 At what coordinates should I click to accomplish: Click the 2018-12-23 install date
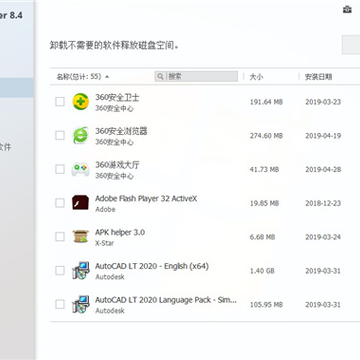click(323, 203)
